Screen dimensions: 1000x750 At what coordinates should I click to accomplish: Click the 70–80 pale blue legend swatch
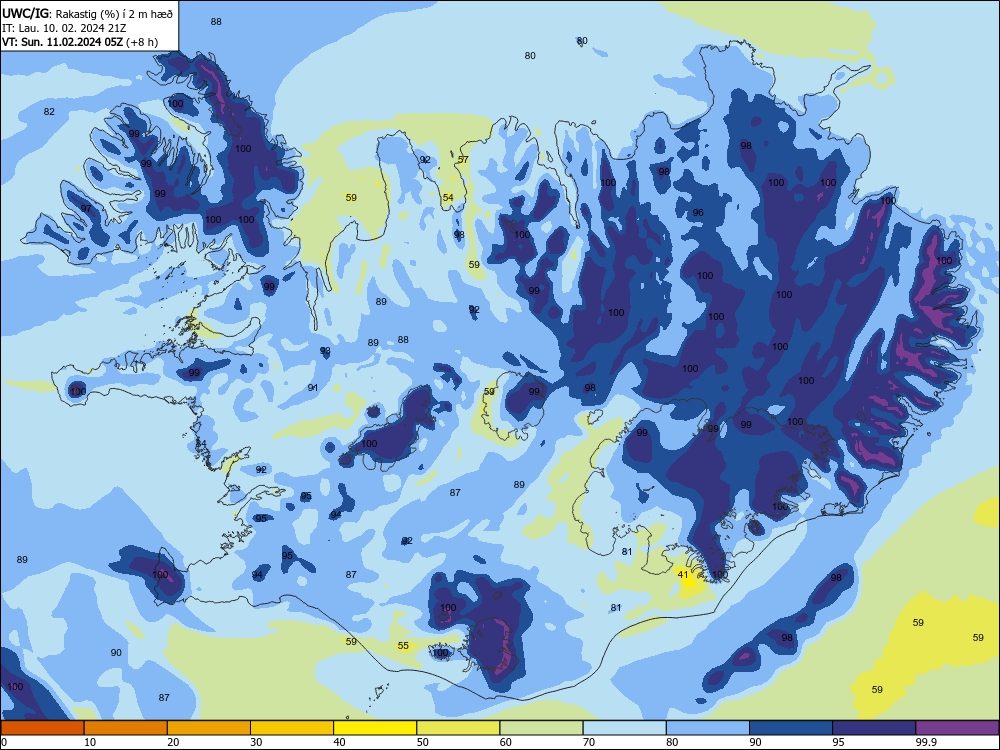(x=624, y=728)
